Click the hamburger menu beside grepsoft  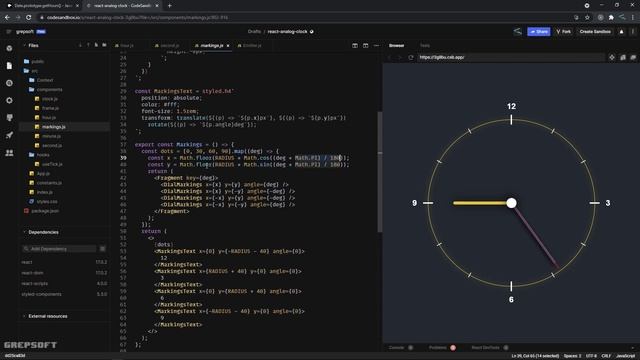coord(9,31)
